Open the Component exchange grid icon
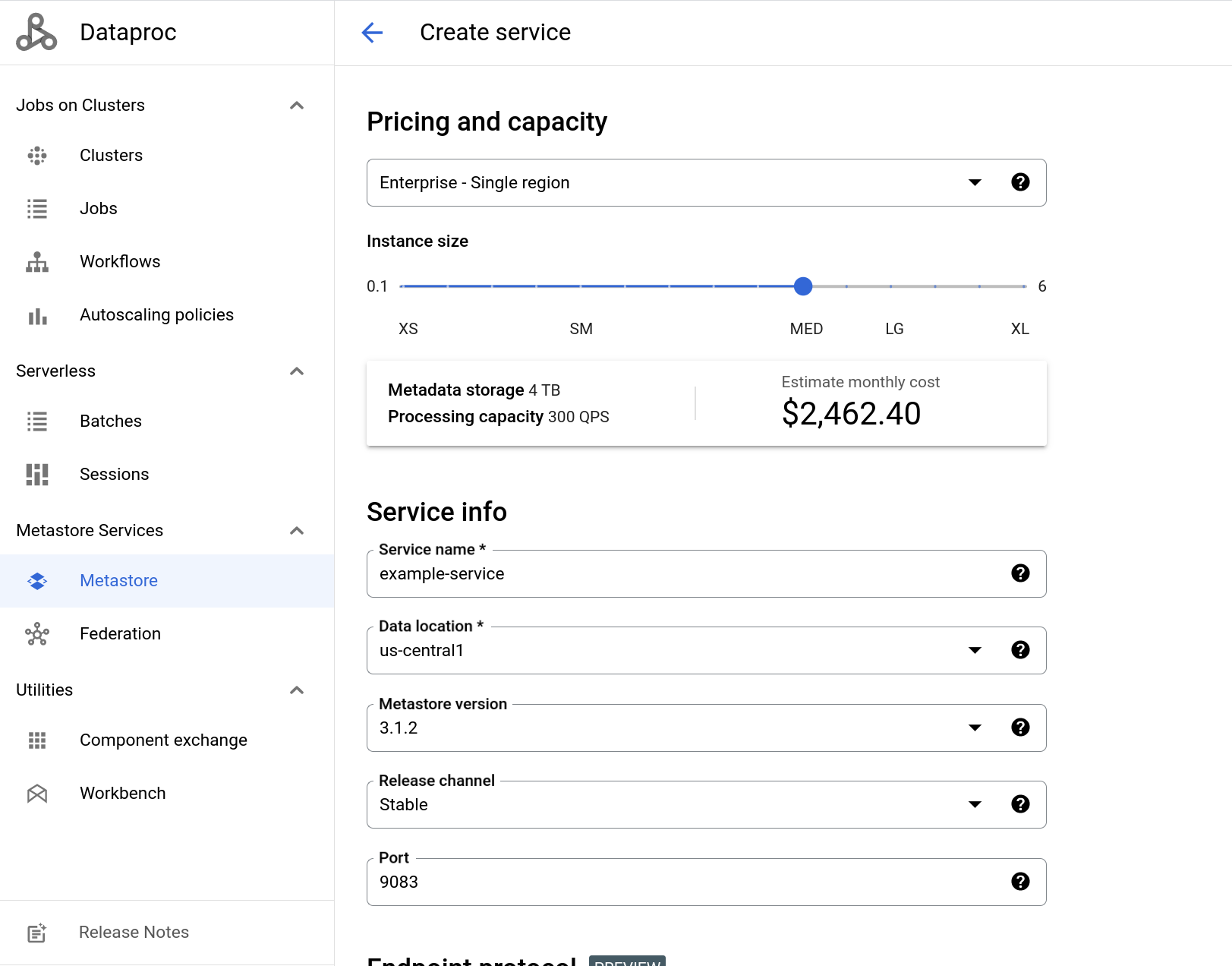 [x=36, y=740]
